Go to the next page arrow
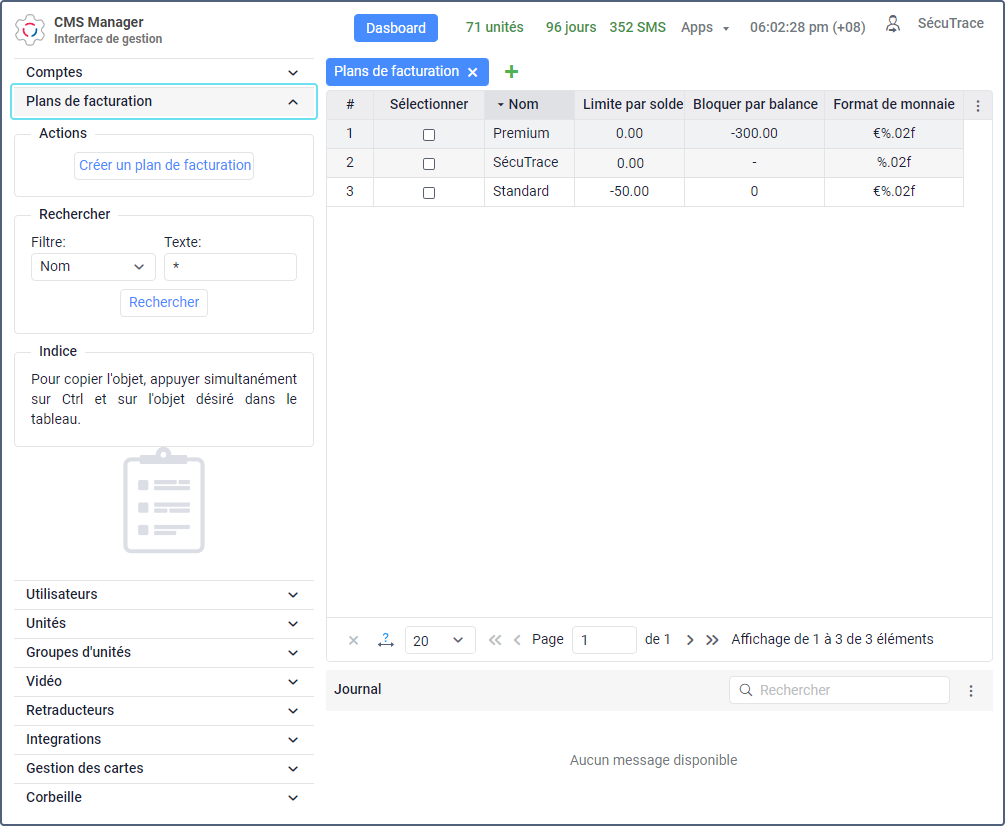Image resolution: width=1005 pixels, height=826 pixels. pyautogui.click(x=690, y=640)
